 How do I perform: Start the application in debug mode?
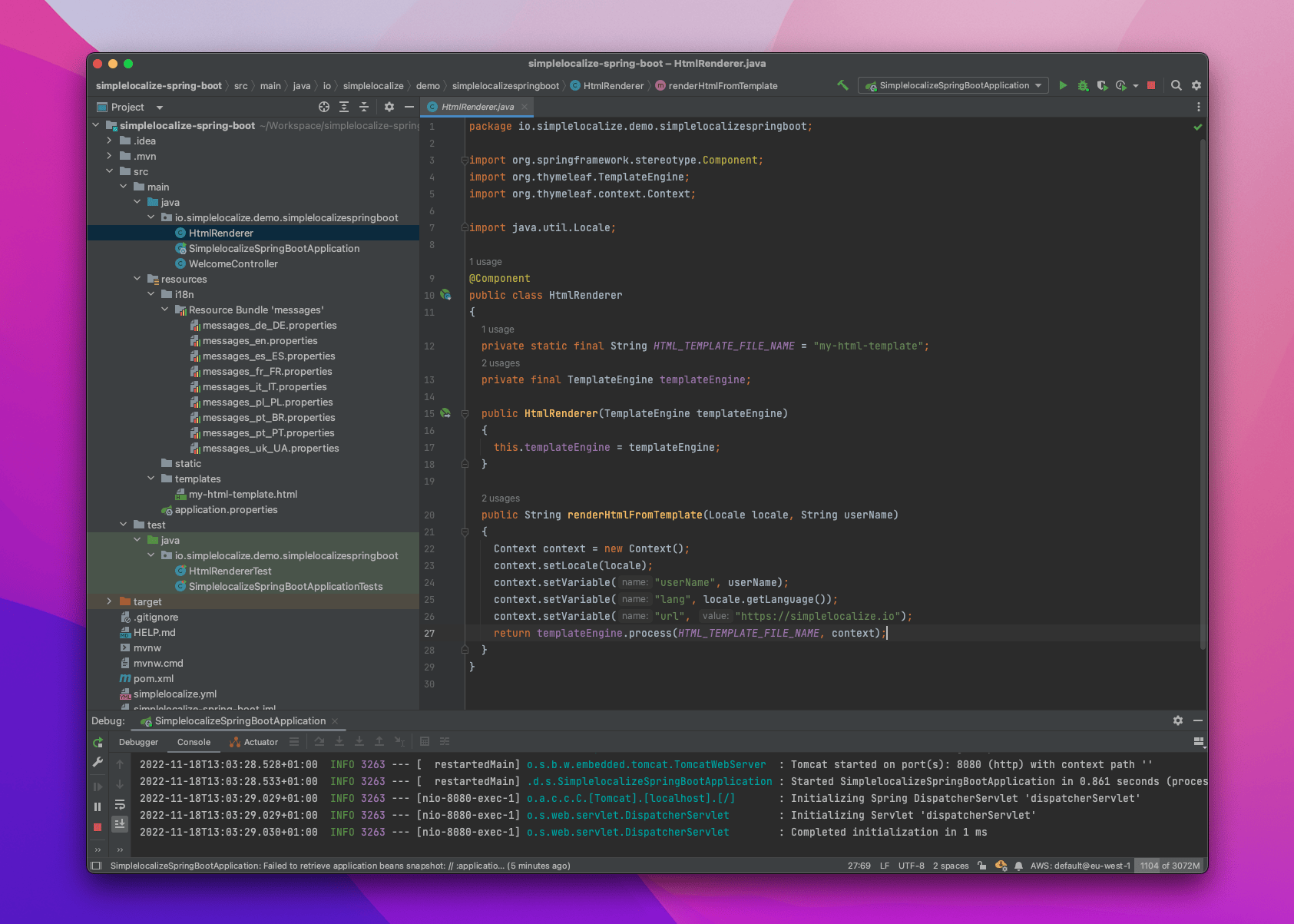pos(1083,85)
